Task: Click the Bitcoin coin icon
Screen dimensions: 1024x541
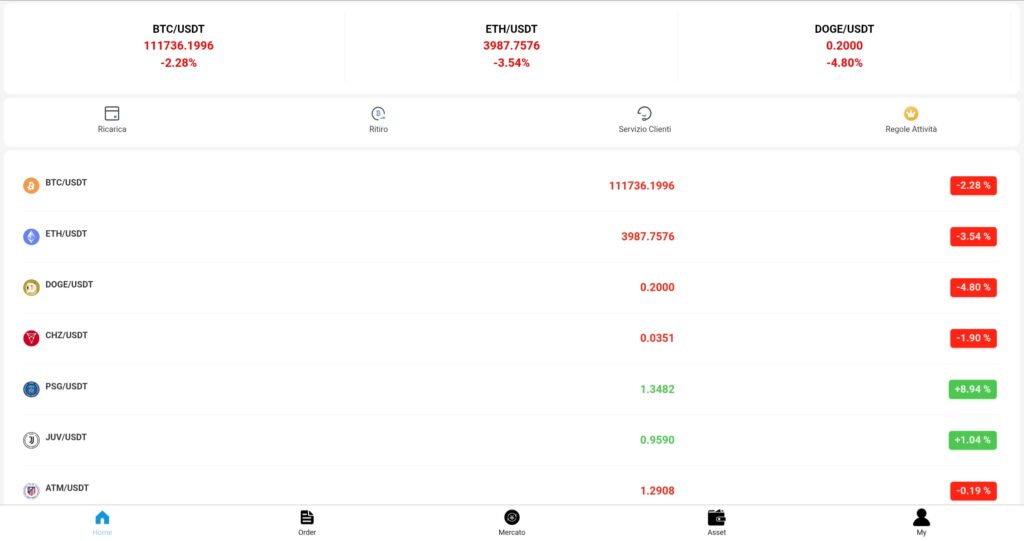Action: (31, 186)
